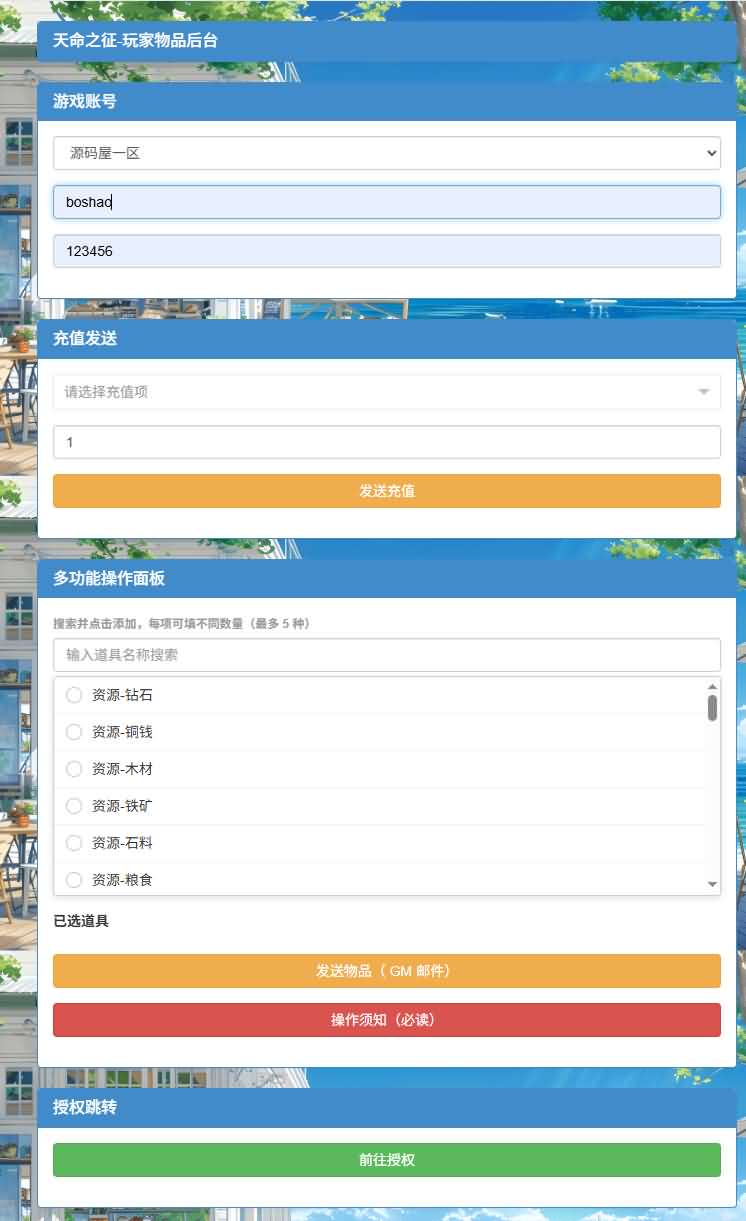This screenshot has width=746, height=1221.
Task: Click the item list scrollbar up arrow
Action: pyautogui.click(x=712, y=686)
